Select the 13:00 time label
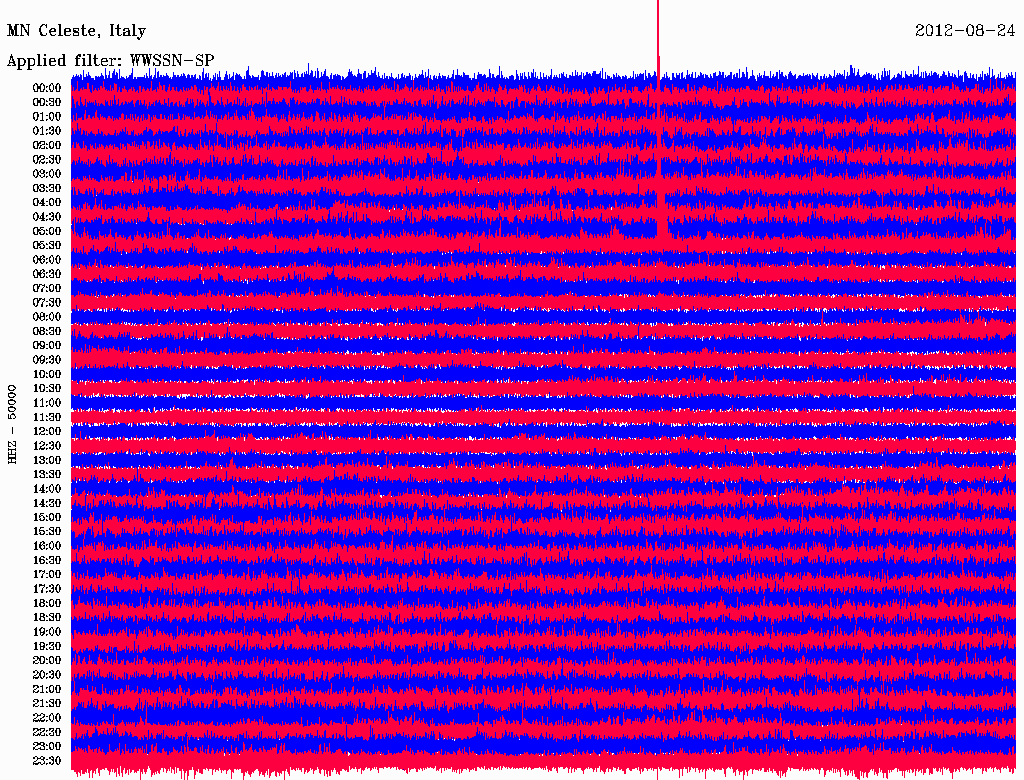Screen dimensions: 1024x780 [47, 460]
